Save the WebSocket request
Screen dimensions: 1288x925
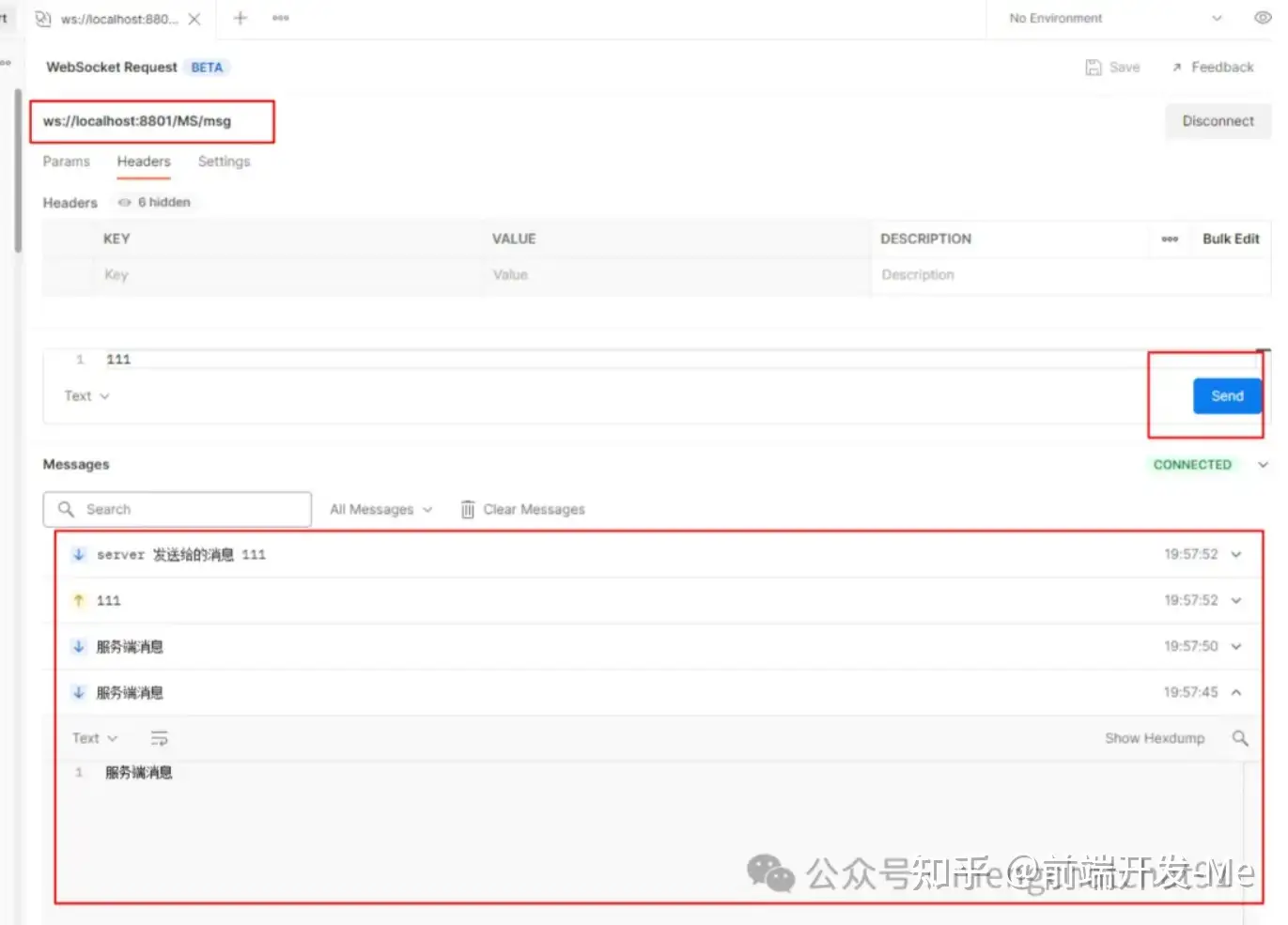(x=1112, y=68)
